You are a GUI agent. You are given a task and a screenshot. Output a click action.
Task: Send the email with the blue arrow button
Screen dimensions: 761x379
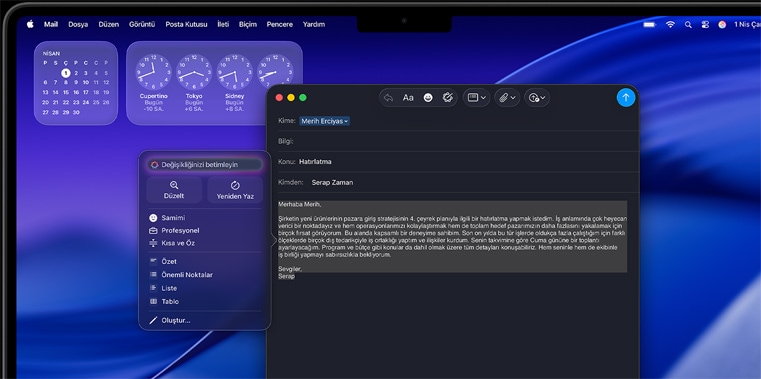pyautogui.click(x=626, y=98)
